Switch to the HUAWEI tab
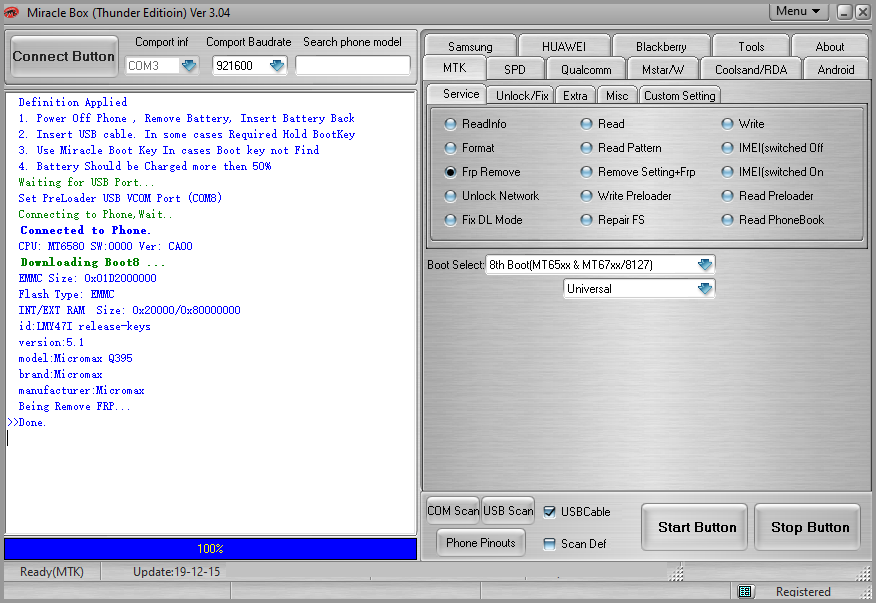Image resolution: width=876 pixels, height=603 pixels. pos(564,46)
